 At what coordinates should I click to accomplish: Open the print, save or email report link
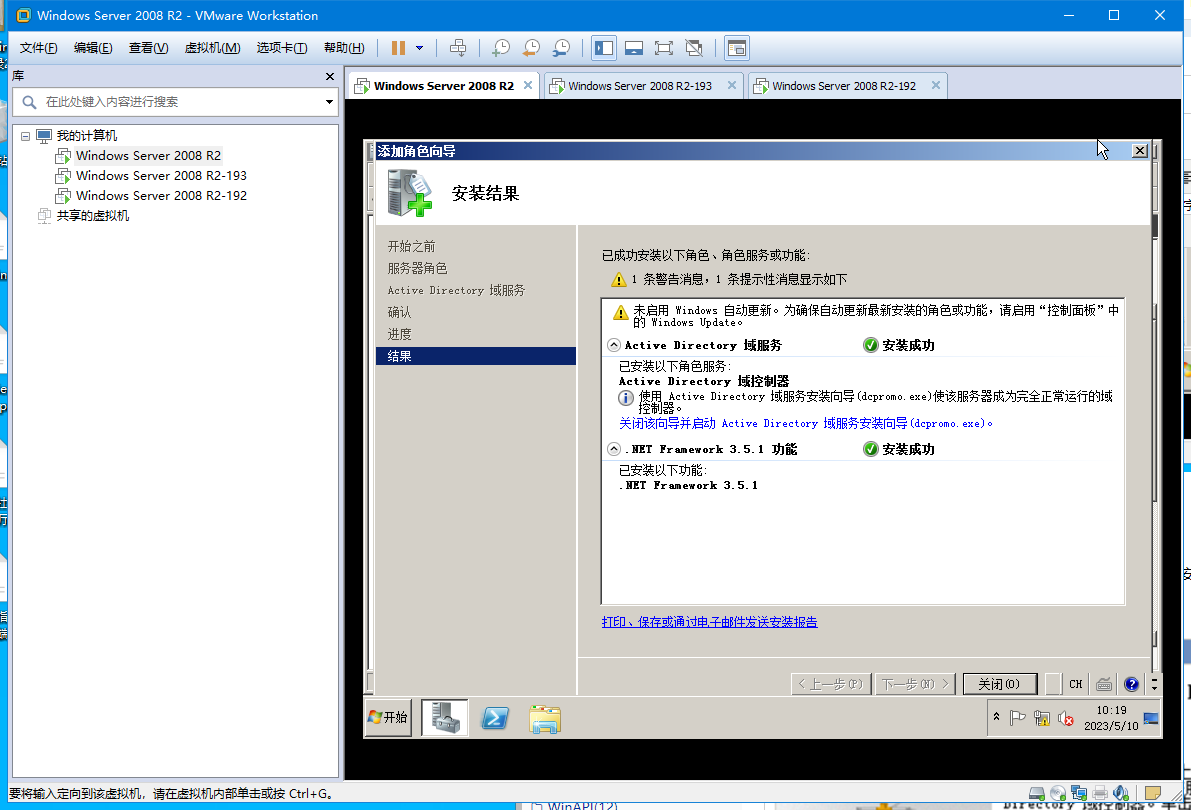709,622
